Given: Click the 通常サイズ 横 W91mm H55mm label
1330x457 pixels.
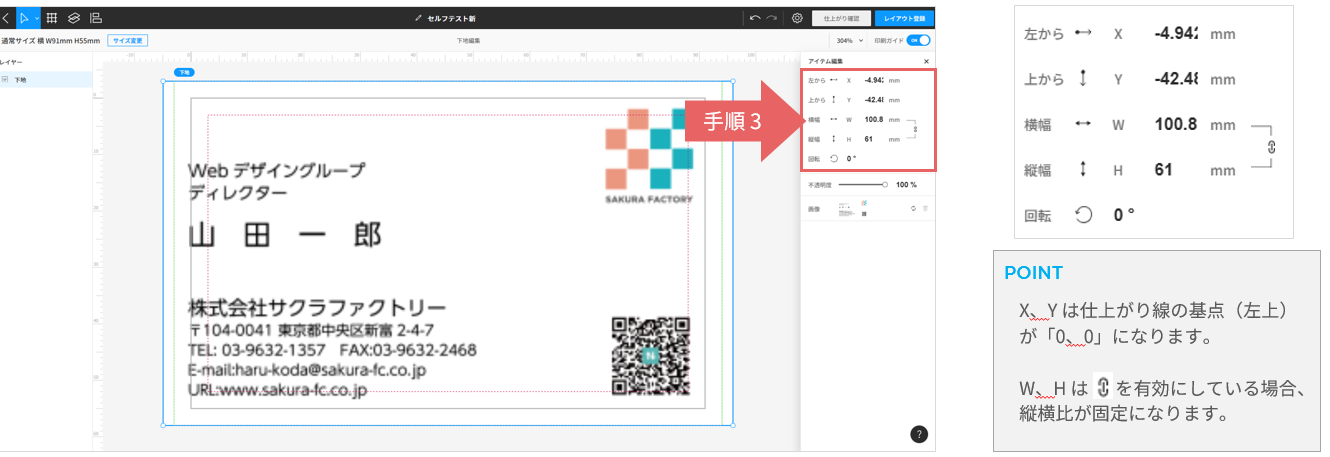Looking at the screenshot, I should point(51,41).
